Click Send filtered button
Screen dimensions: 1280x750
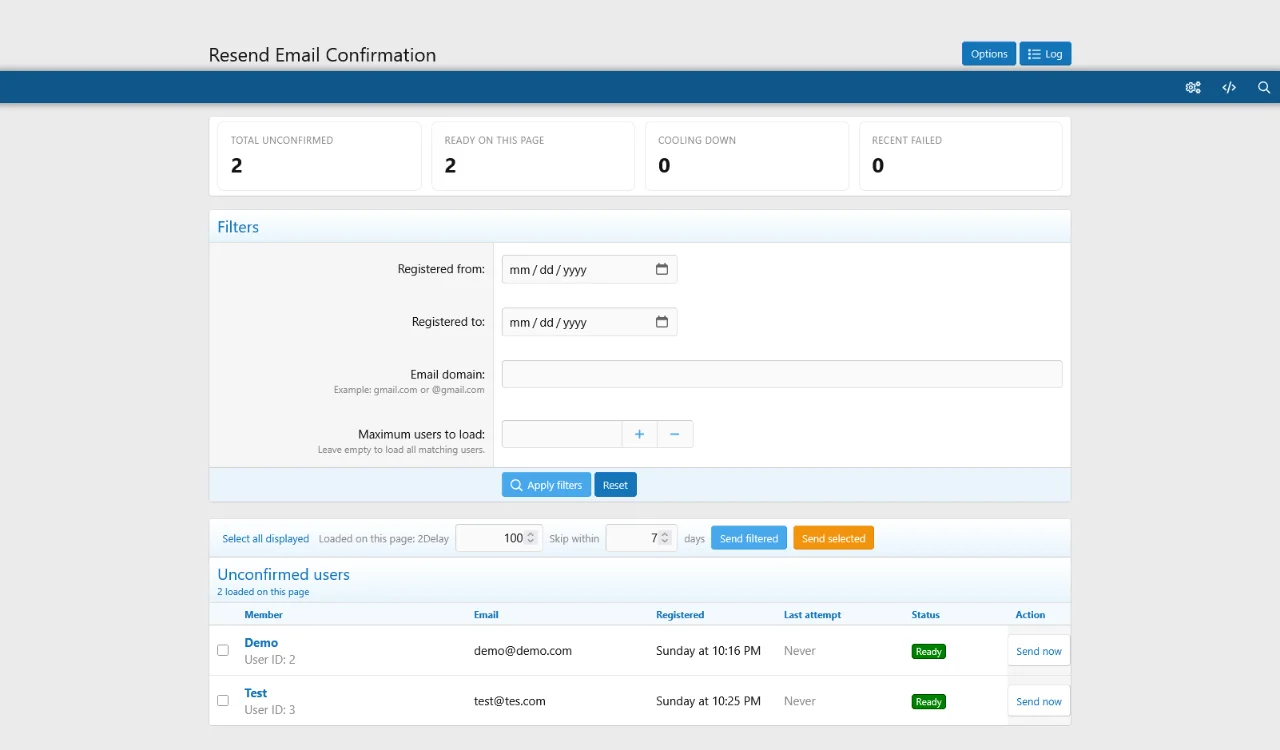click(x=748, y=539)
